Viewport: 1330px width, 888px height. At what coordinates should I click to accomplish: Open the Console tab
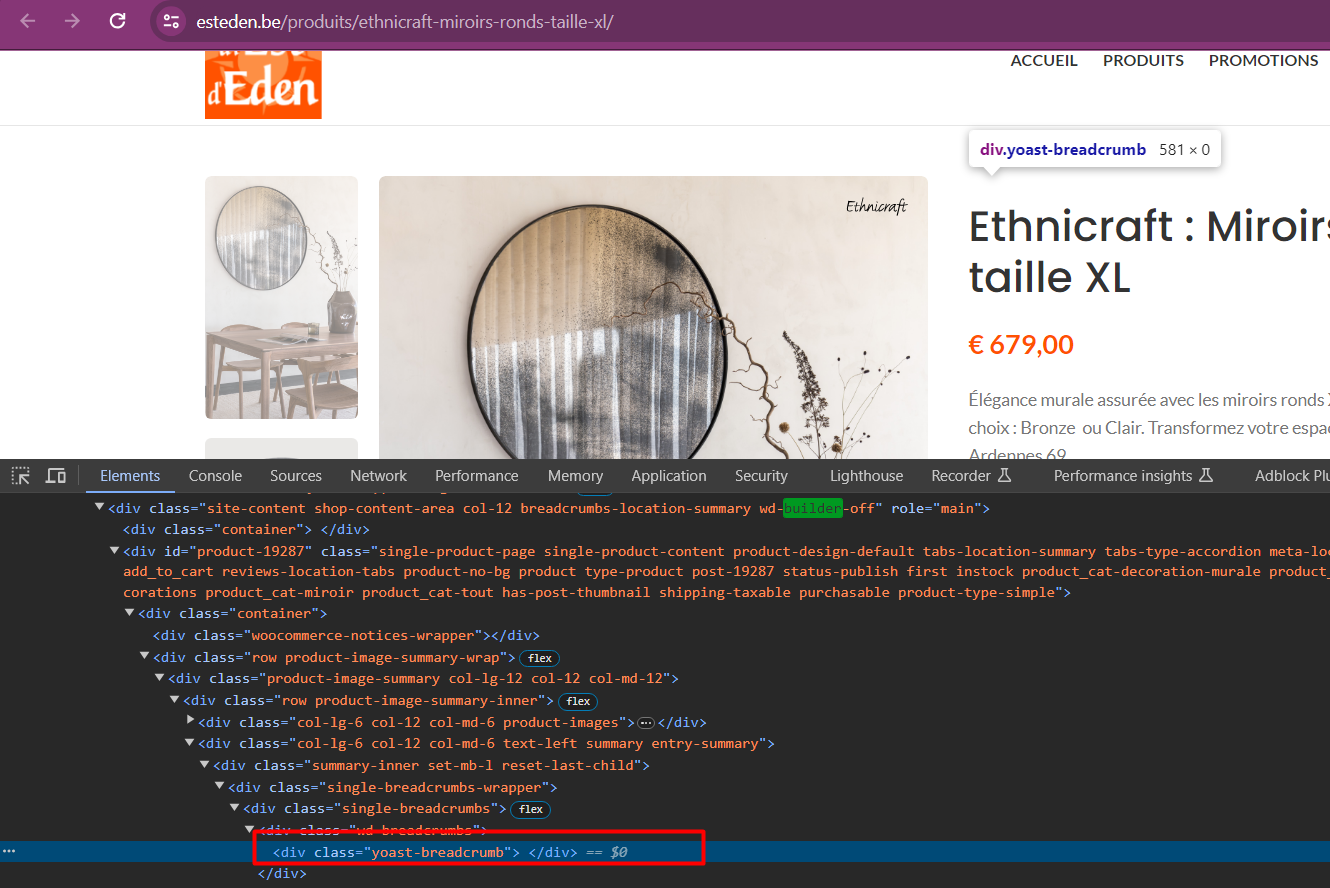(x=216, y=476)
